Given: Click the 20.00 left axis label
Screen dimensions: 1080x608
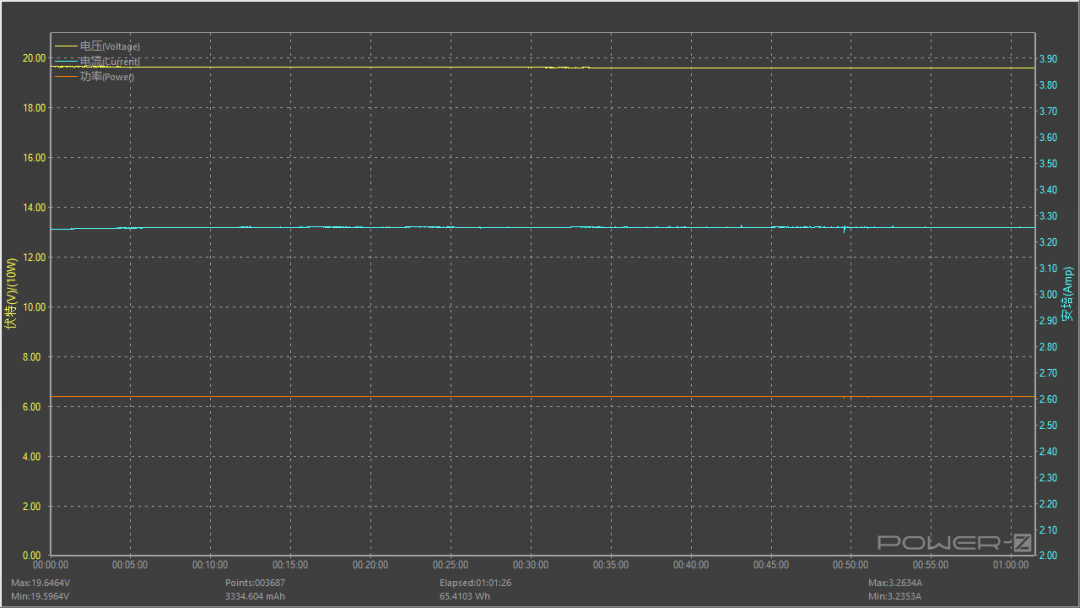Looking at the screenshot, I should coord(34,59).
